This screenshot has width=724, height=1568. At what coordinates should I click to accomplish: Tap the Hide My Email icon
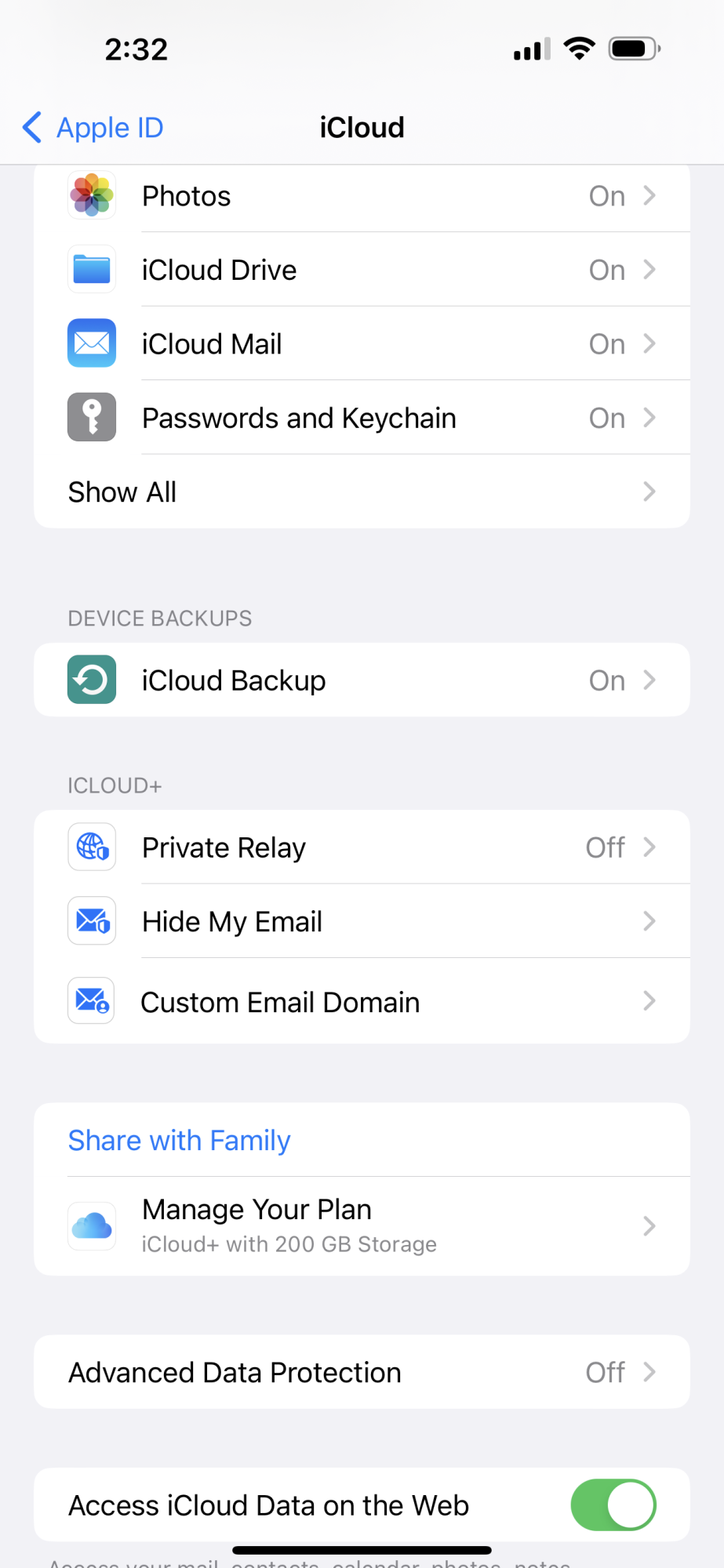92,920
